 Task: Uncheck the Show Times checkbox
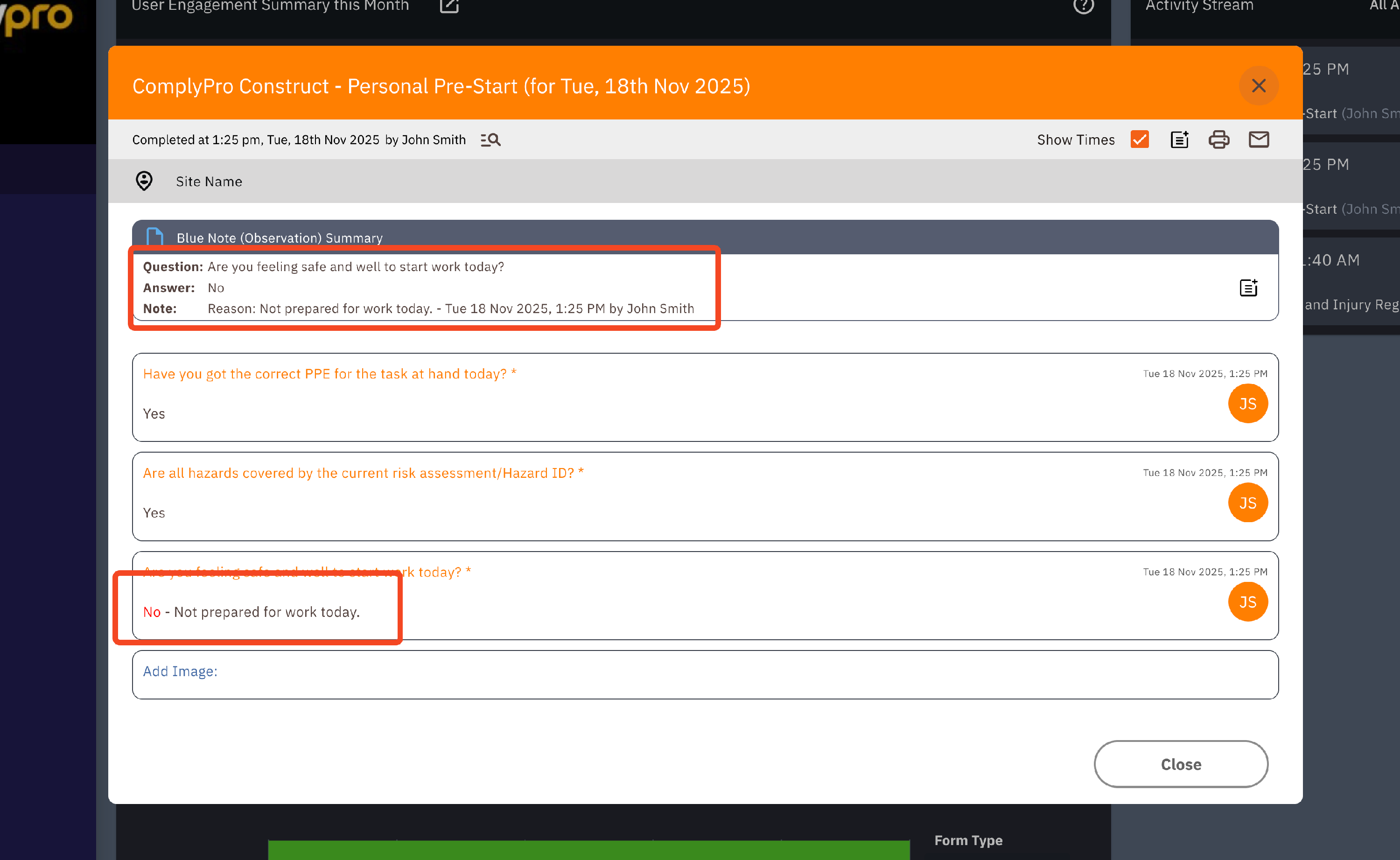(1140, 140)
